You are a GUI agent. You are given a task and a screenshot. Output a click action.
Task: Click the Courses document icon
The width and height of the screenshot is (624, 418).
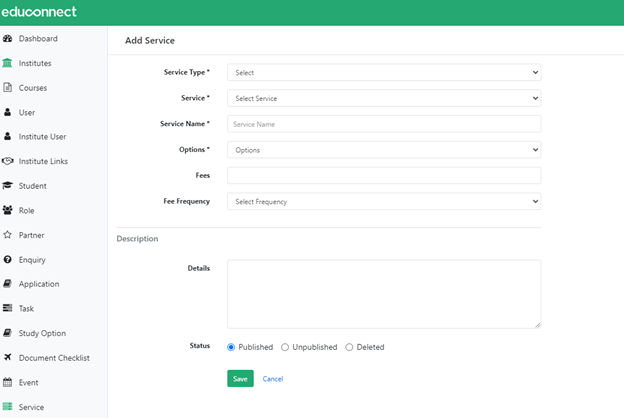(7, 87)
